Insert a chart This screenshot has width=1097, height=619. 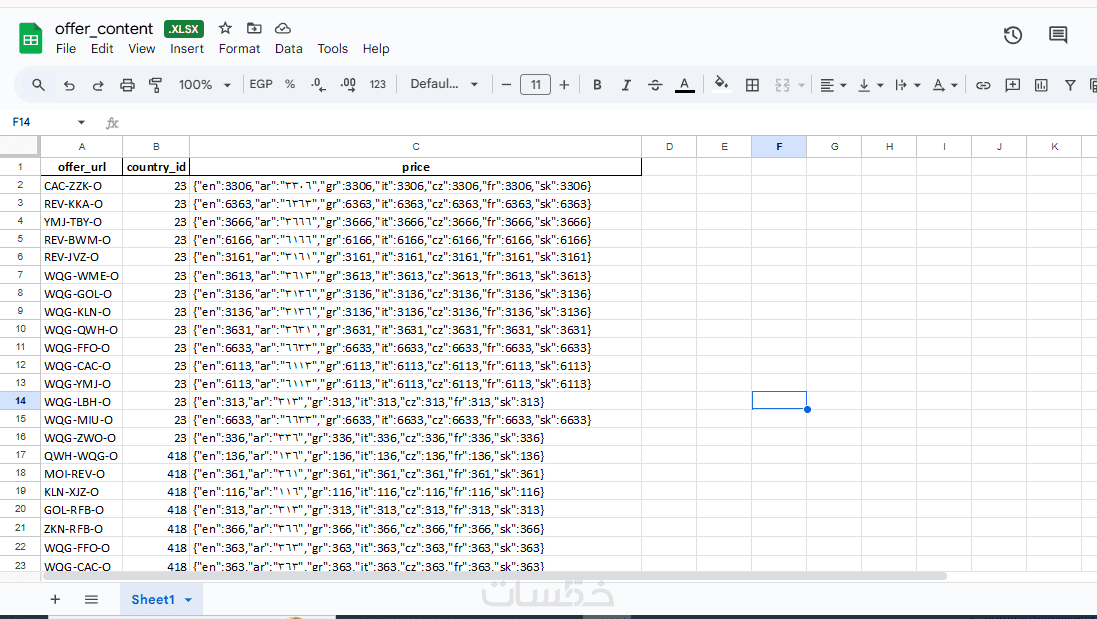point(1041,85)
